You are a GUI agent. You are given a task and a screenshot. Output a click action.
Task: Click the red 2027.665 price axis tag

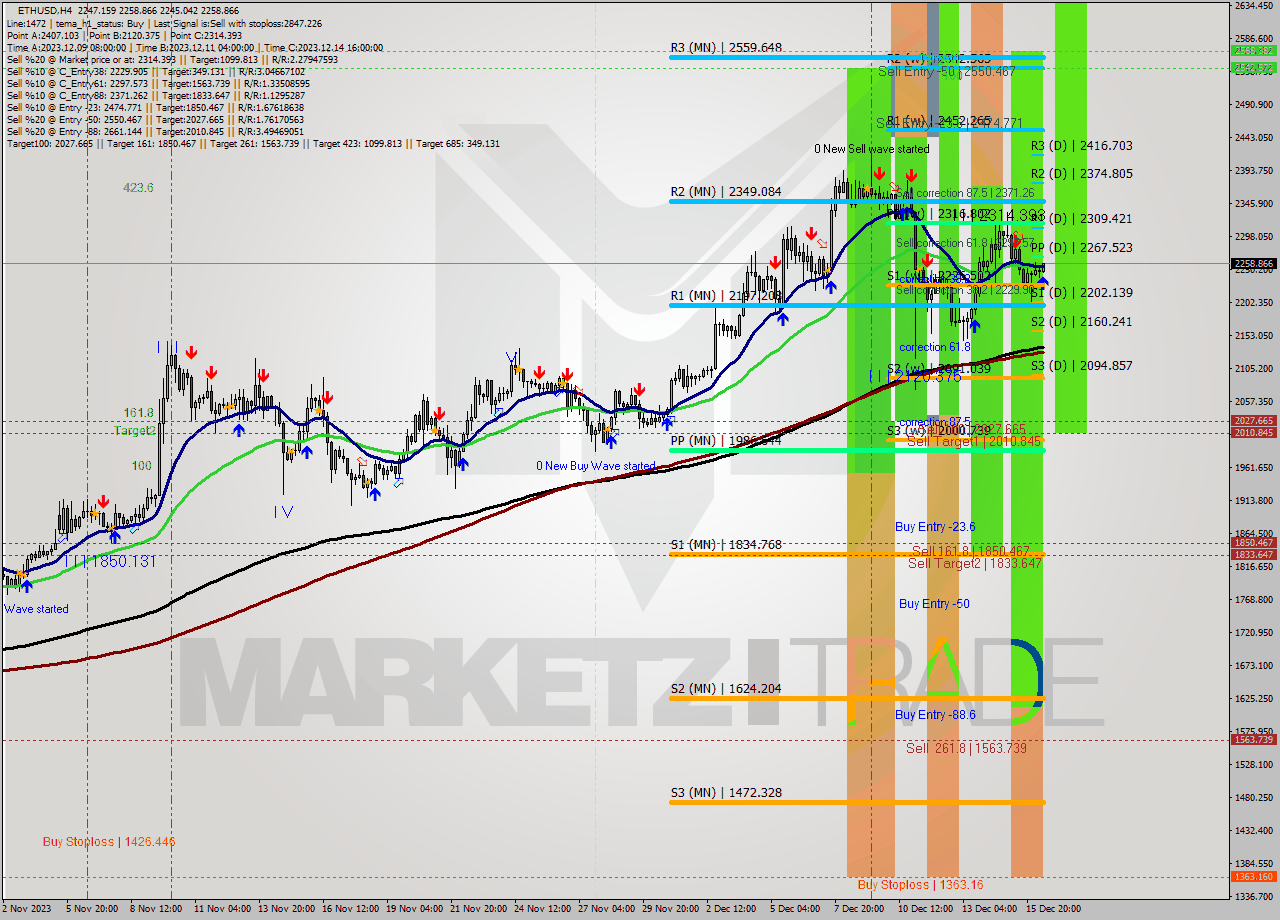tap(1253, 421)
